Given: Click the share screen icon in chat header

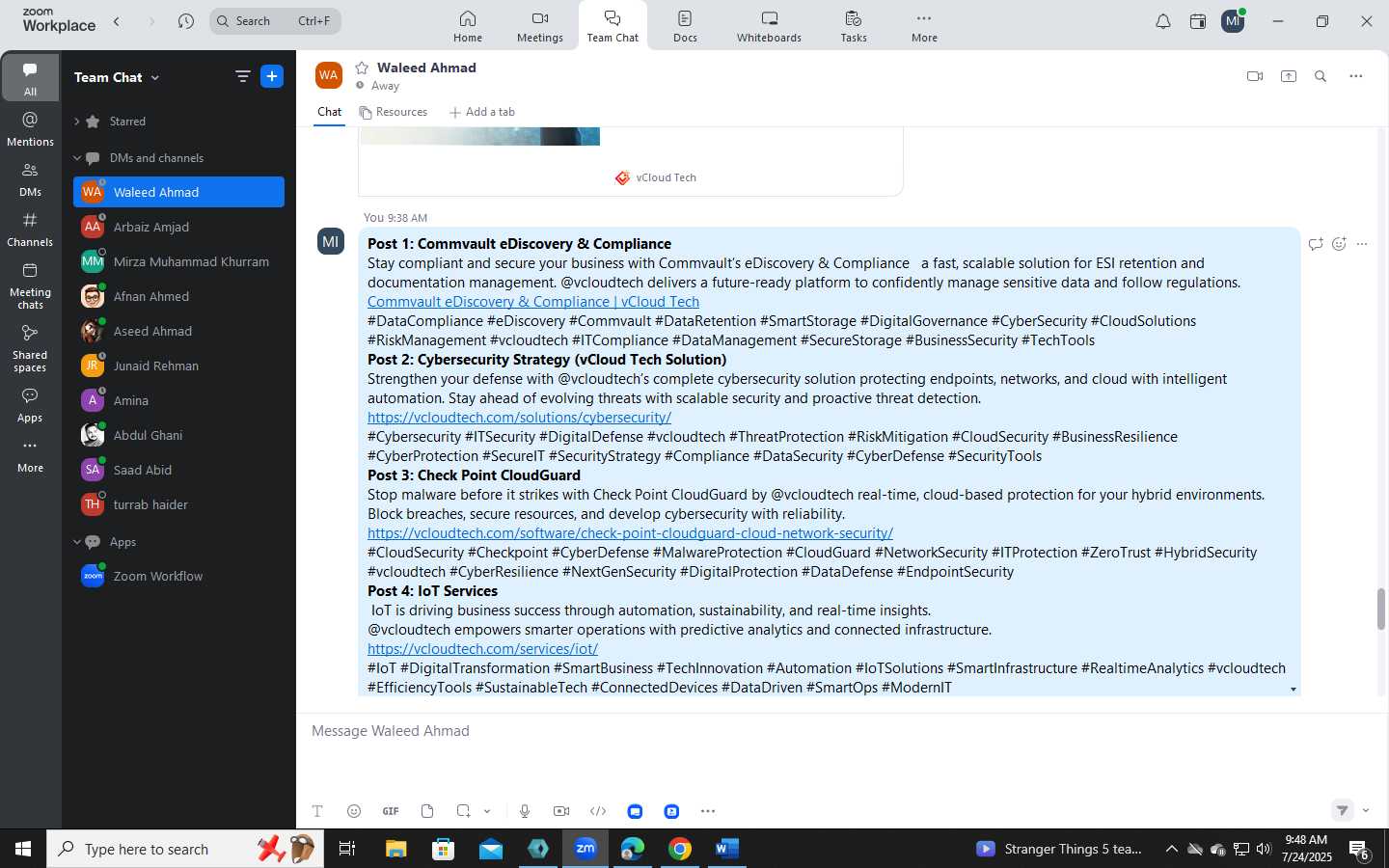Looking at the screenshot, I should click(1289, 76).
